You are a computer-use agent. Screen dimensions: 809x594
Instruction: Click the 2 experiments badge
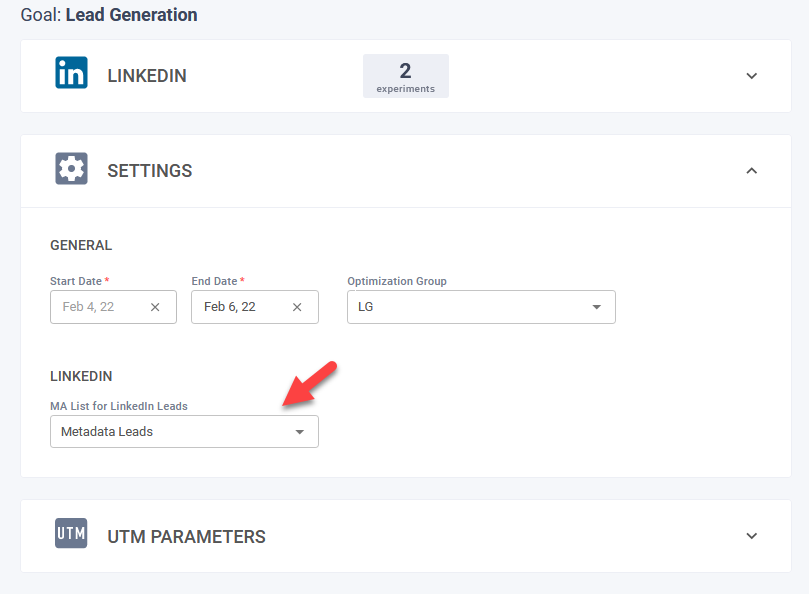405,76
